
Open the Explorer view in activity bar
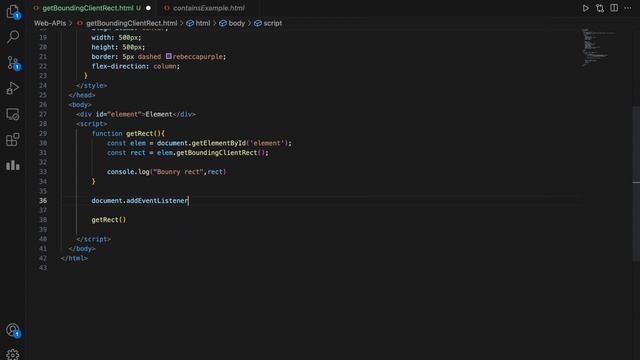tap(13, 11)
